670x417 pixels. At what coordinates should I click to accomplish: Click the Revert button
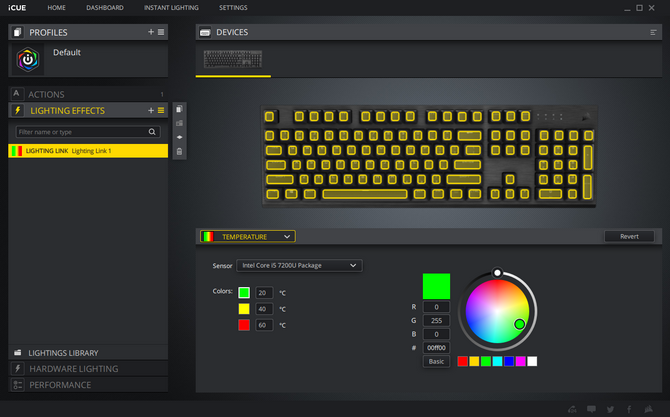point(629,236)
